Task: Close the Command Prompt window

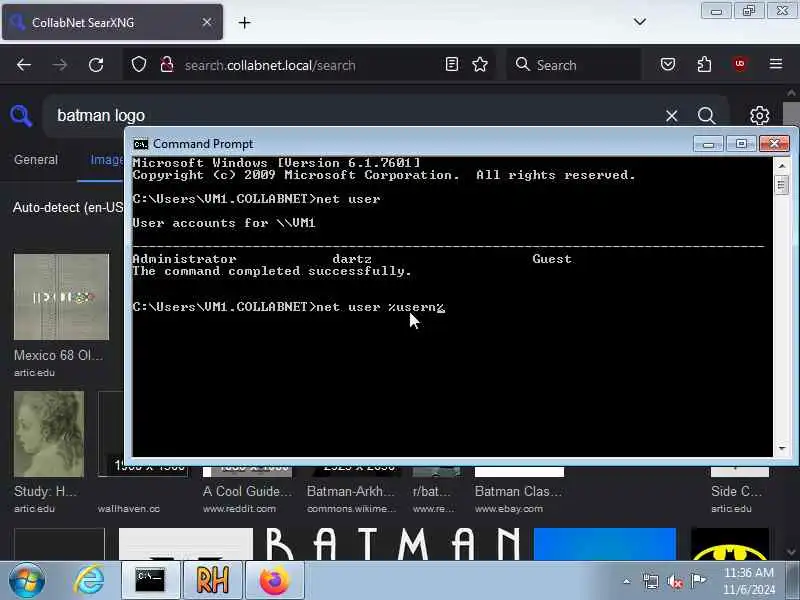Action: (774, 144)
